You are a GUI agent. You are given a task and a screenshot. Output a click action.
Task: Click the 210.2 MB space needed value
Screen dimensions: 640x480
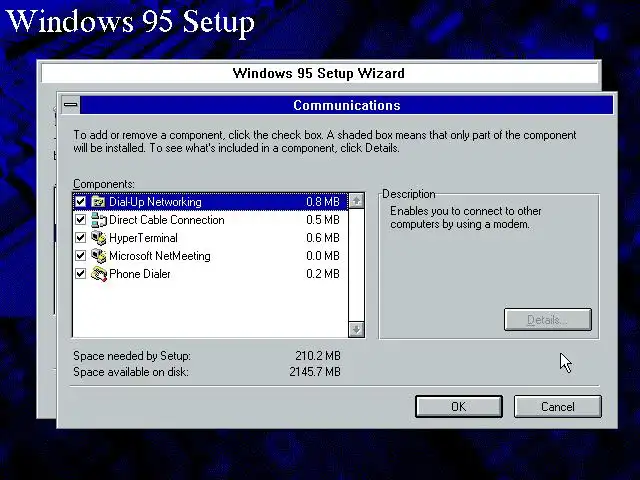coord(318,356)
